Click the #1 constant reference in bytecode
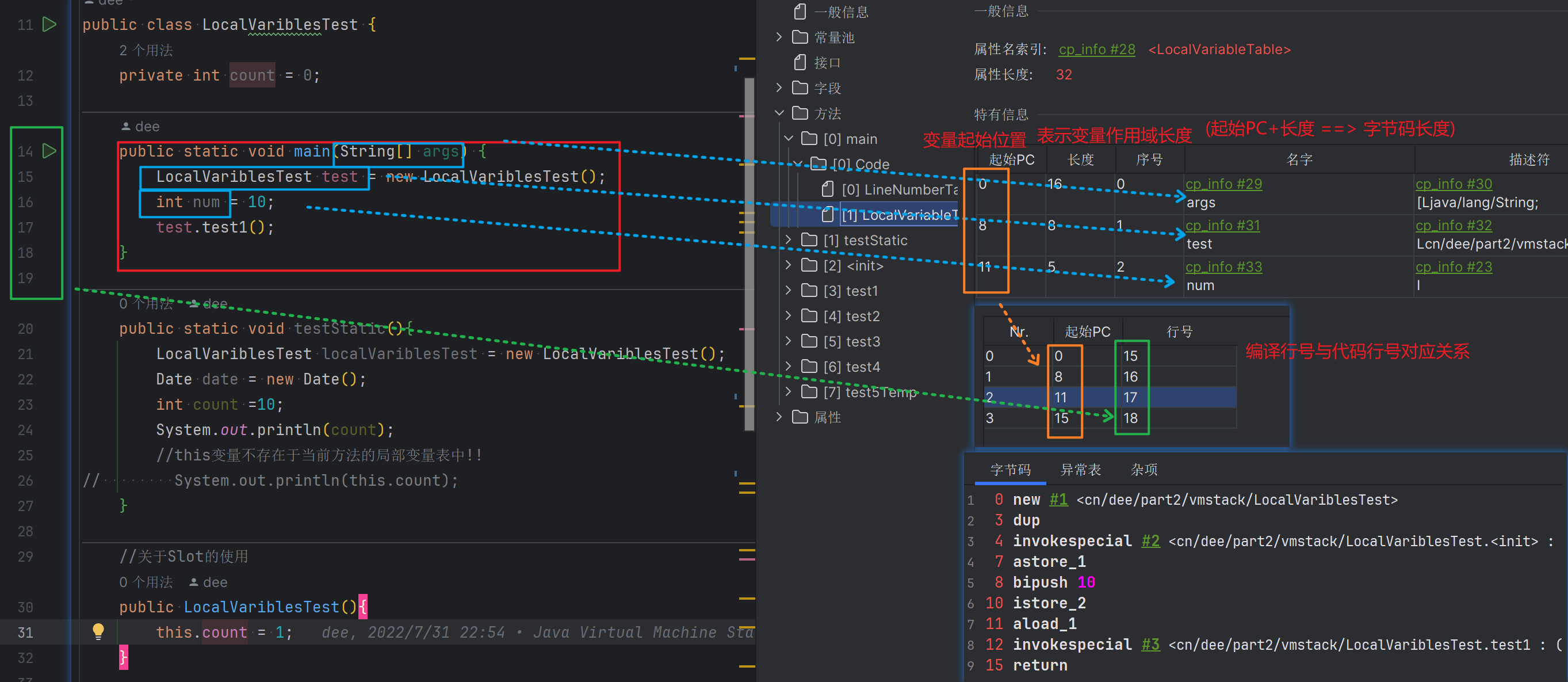Screen dimensions: 1568x682 [x=1058, y=500]
